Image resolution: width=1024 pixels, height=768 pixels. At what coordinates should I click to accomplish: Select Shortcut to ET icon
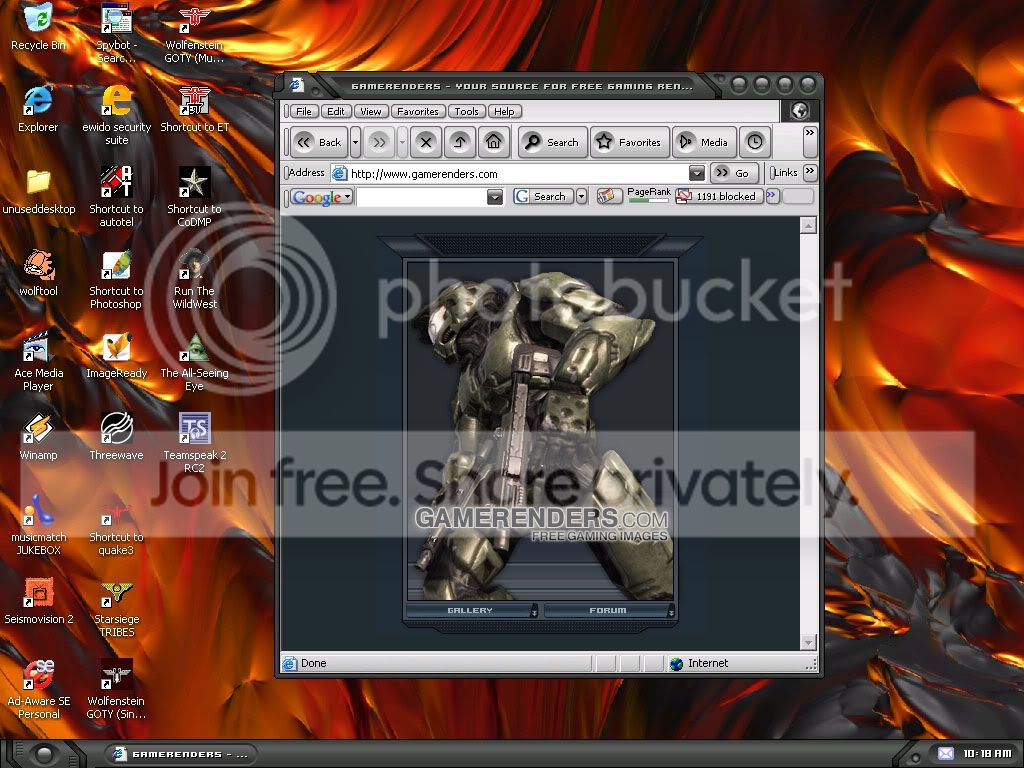(194, 109)
